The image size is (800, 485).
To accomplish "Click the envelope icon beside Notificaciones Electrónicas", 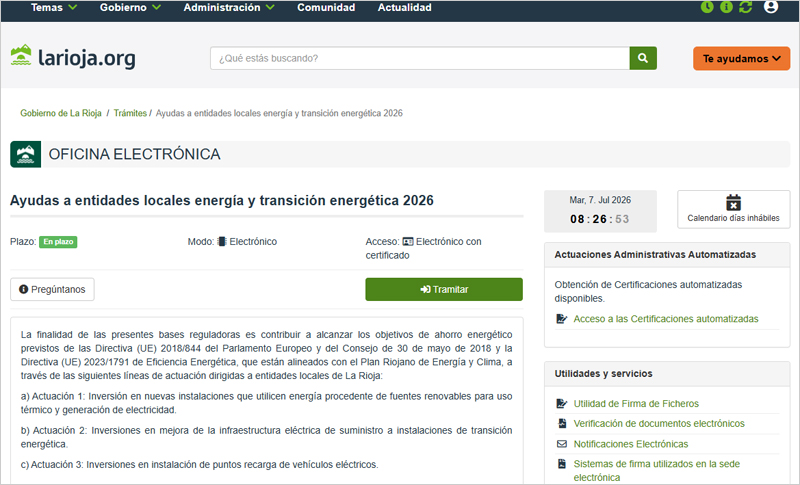I will 562,444.
